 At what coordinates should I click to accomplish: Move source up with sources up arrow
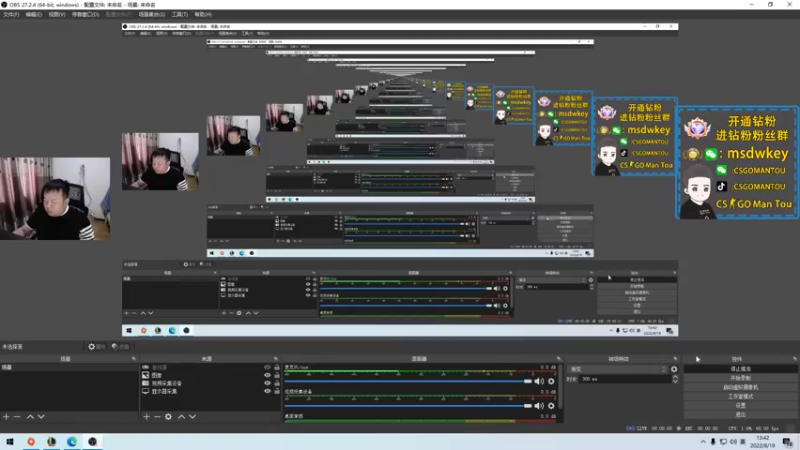(x=181, y=417)
